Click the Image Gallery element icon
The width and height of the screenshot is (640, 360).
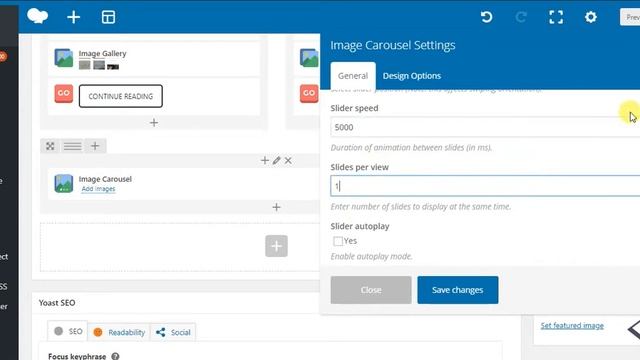(x=64, y=58)
